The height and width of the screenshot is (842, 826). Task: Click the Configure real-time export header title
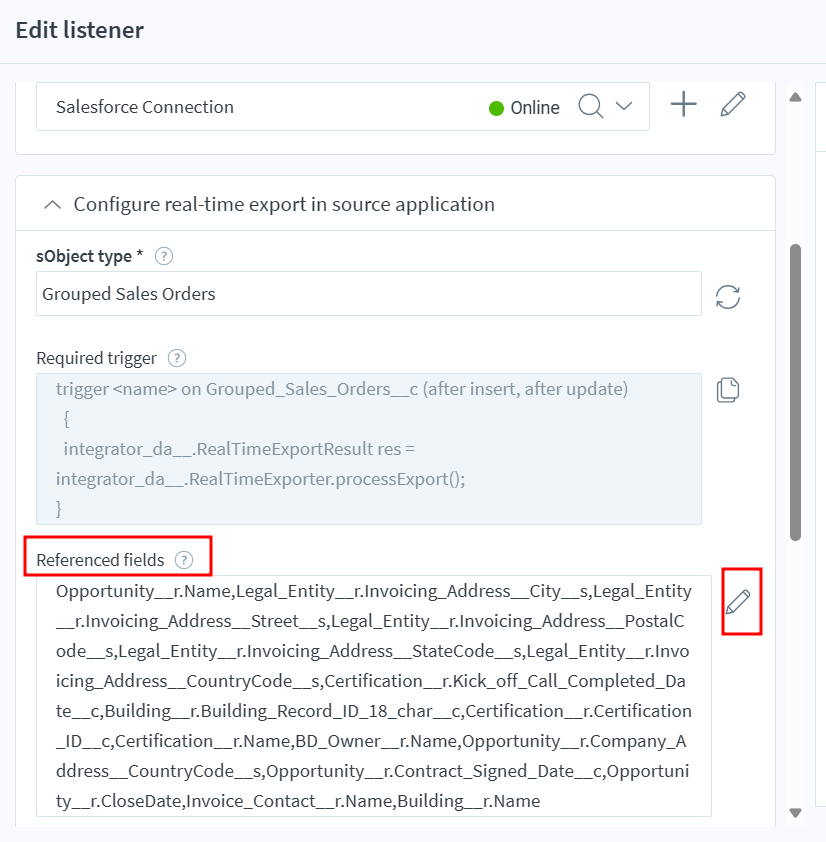pos(284,205)
